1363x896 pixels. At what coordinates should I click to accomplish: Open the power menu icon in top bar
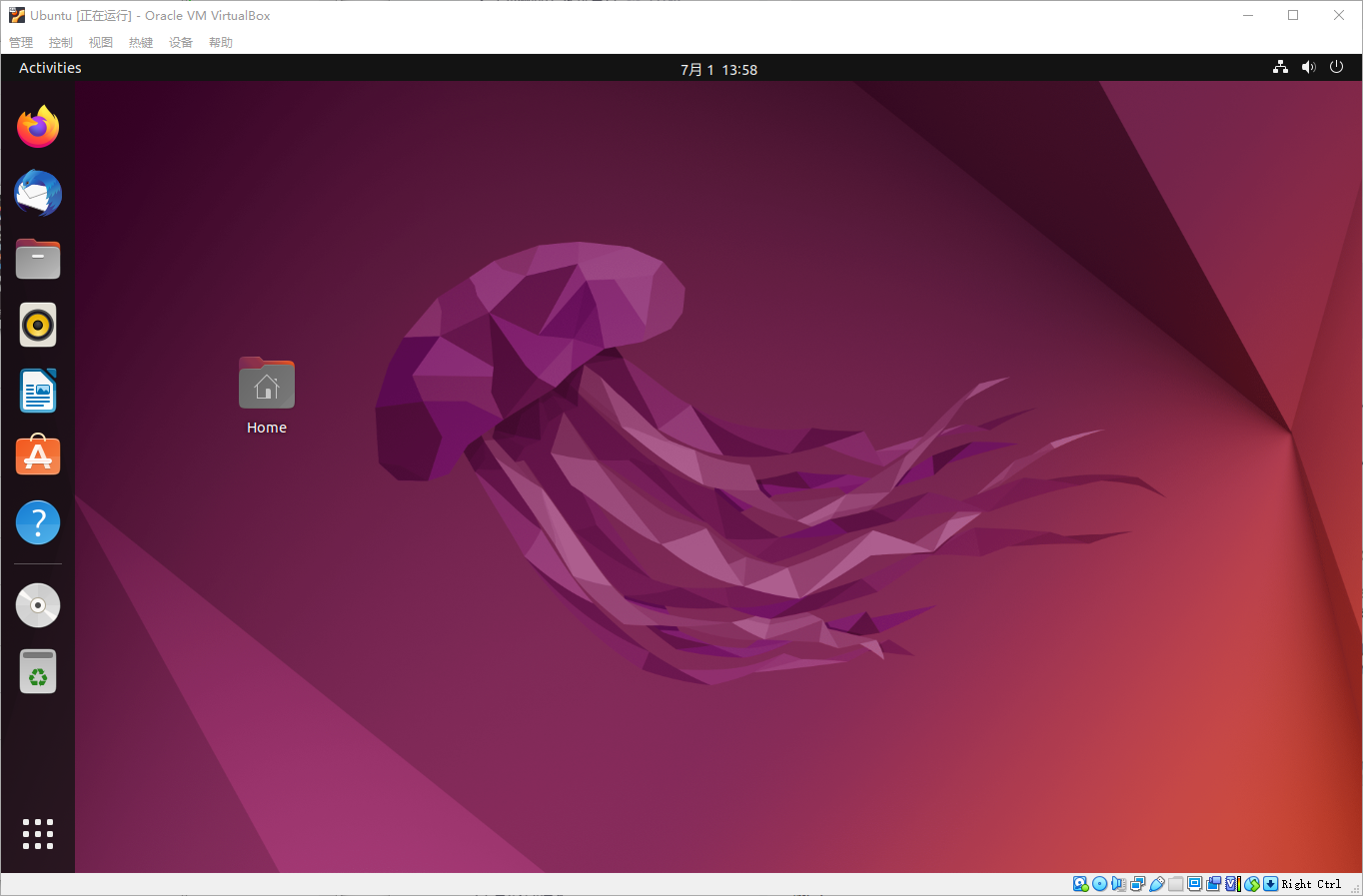[1336, 68]
